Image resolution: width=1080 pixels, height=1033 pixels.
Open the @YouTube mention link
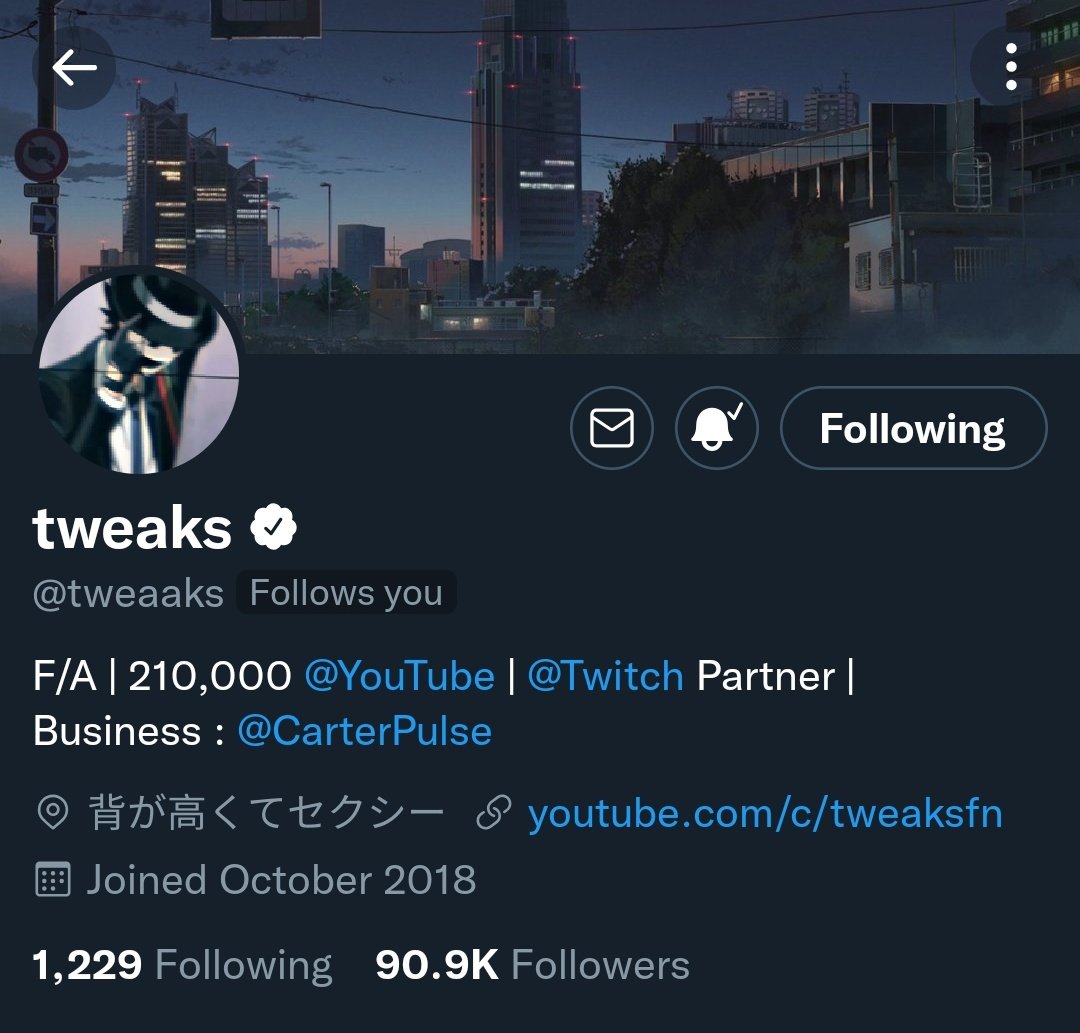point(399,676)
